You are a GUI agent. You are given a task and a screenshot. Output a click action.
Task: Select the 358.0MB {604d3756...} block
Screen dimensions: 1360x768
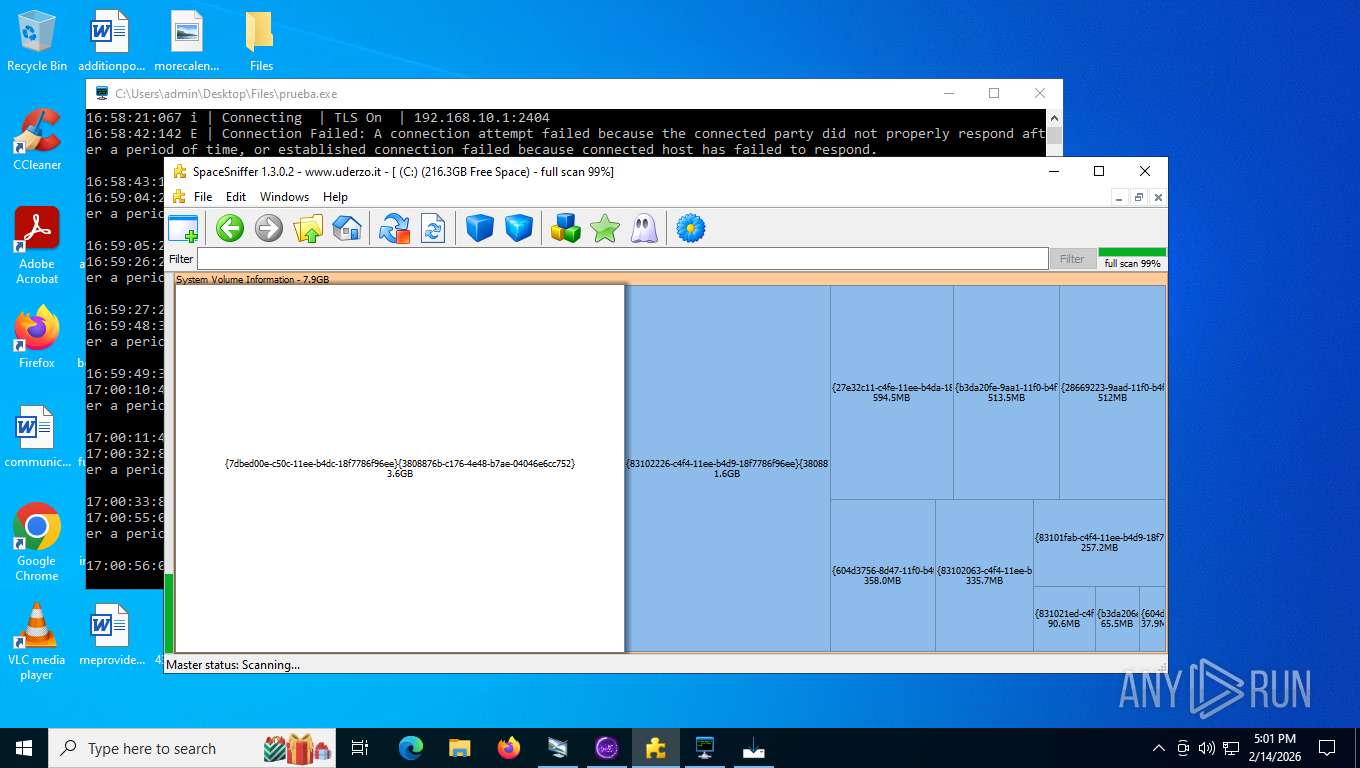883,575
